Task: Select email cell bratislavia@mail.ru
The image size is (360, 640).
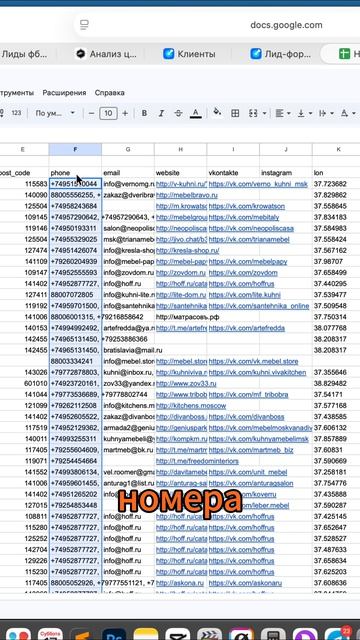Action: (x=132, y=350)
